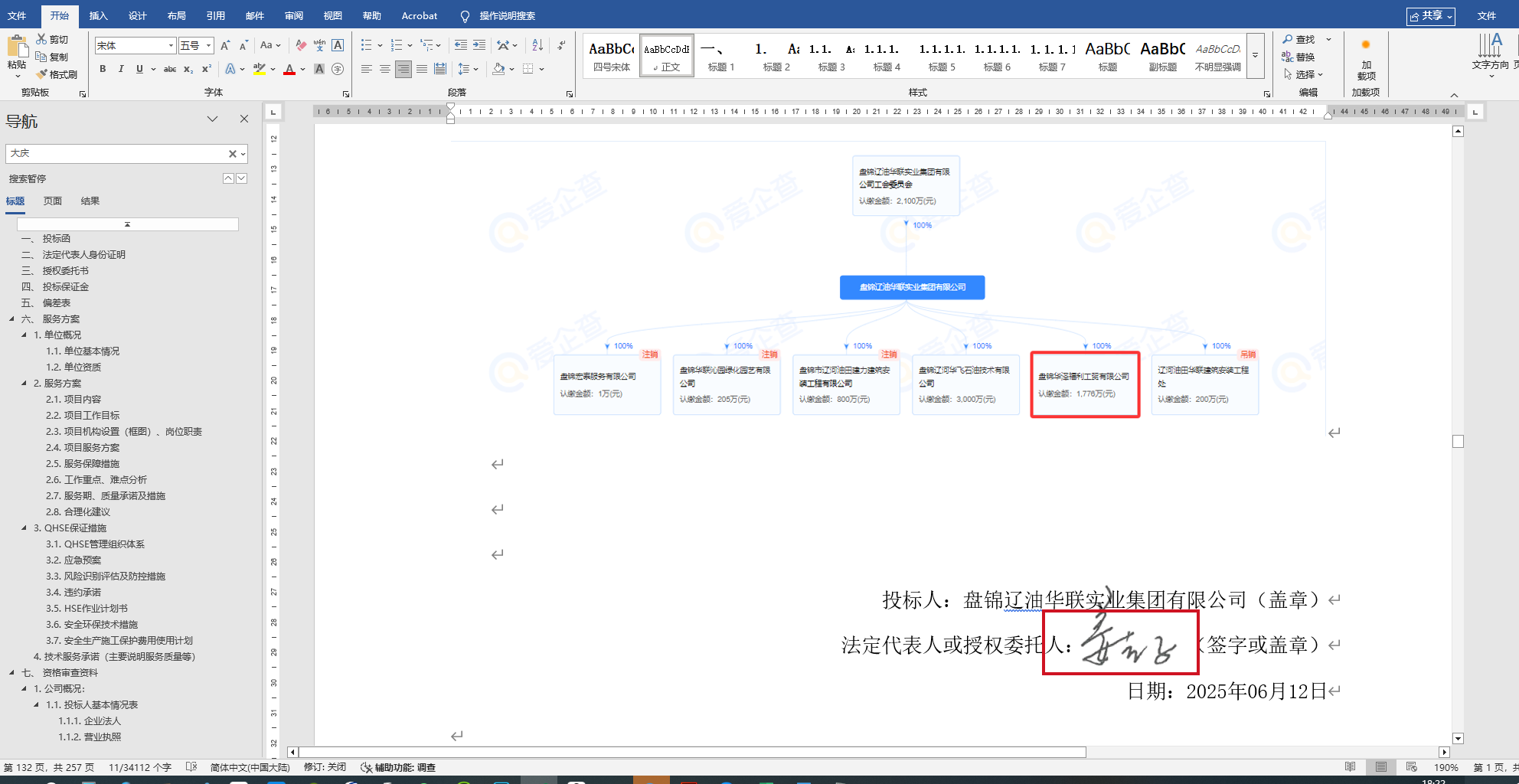Viewport: 1519px width, 784px height.
Task: Click the Find (查找) button
Action: click(1299, 39)
